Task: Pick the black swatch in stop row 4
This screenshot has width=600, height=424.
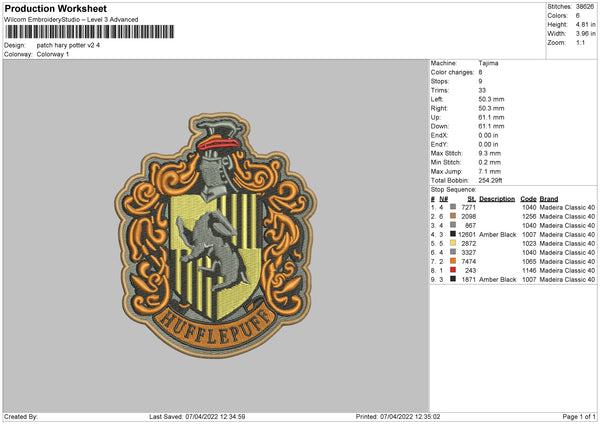Action: click(453, 234)
